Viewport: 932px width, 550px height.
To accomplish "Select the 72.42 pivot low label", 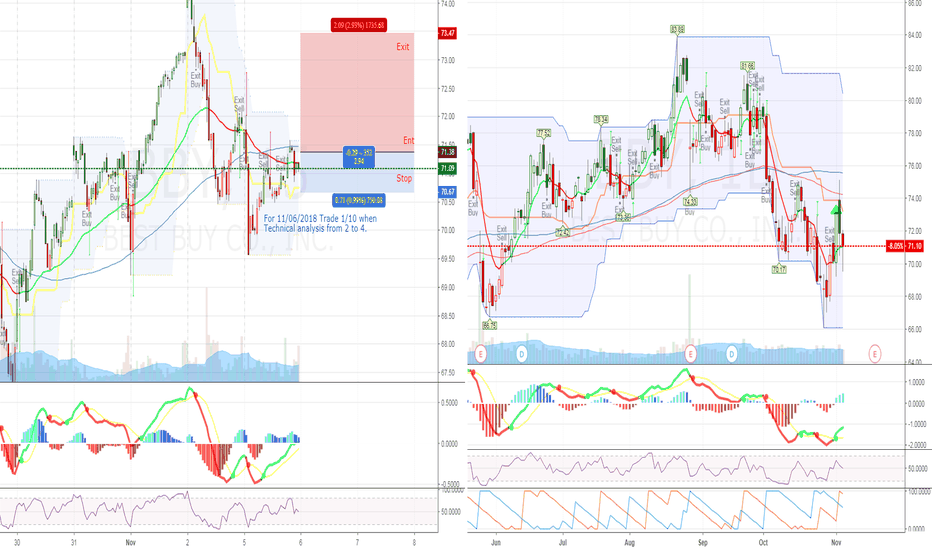I will point(562,233).
